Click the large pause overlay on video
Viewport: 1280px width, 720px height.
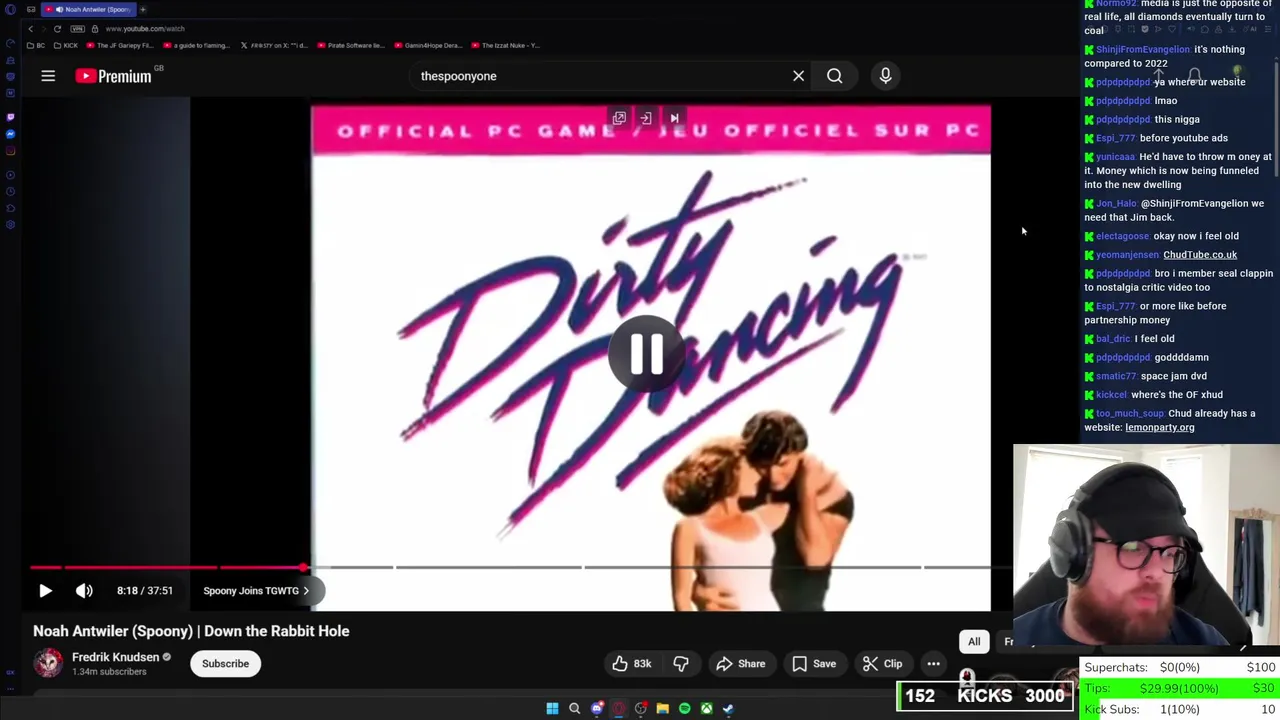646,352
